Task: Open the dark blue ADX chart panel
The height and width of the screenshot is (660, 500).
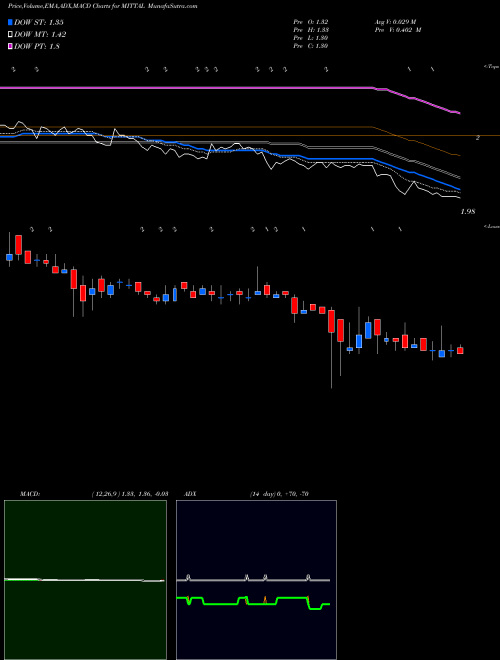Action: pyautogui.click(x=256, y=580)
